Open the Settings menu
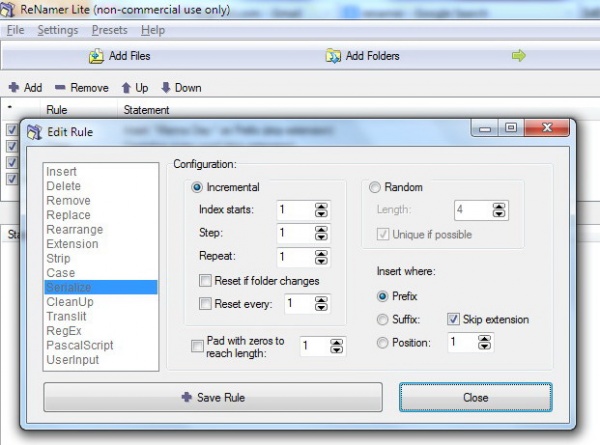 58,30
